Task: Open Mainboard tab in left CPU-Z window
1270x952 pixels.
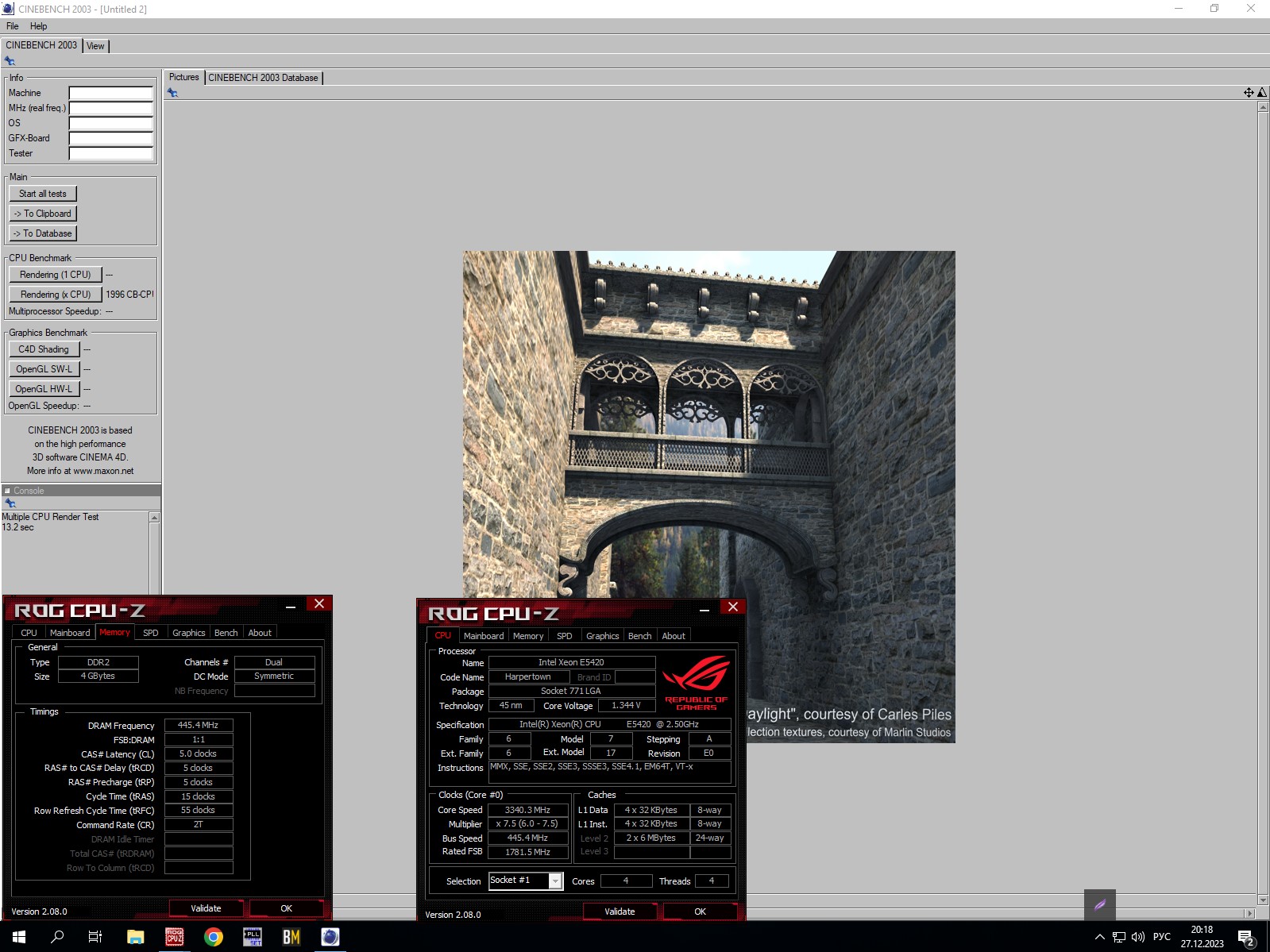Action: click(70, 633)
